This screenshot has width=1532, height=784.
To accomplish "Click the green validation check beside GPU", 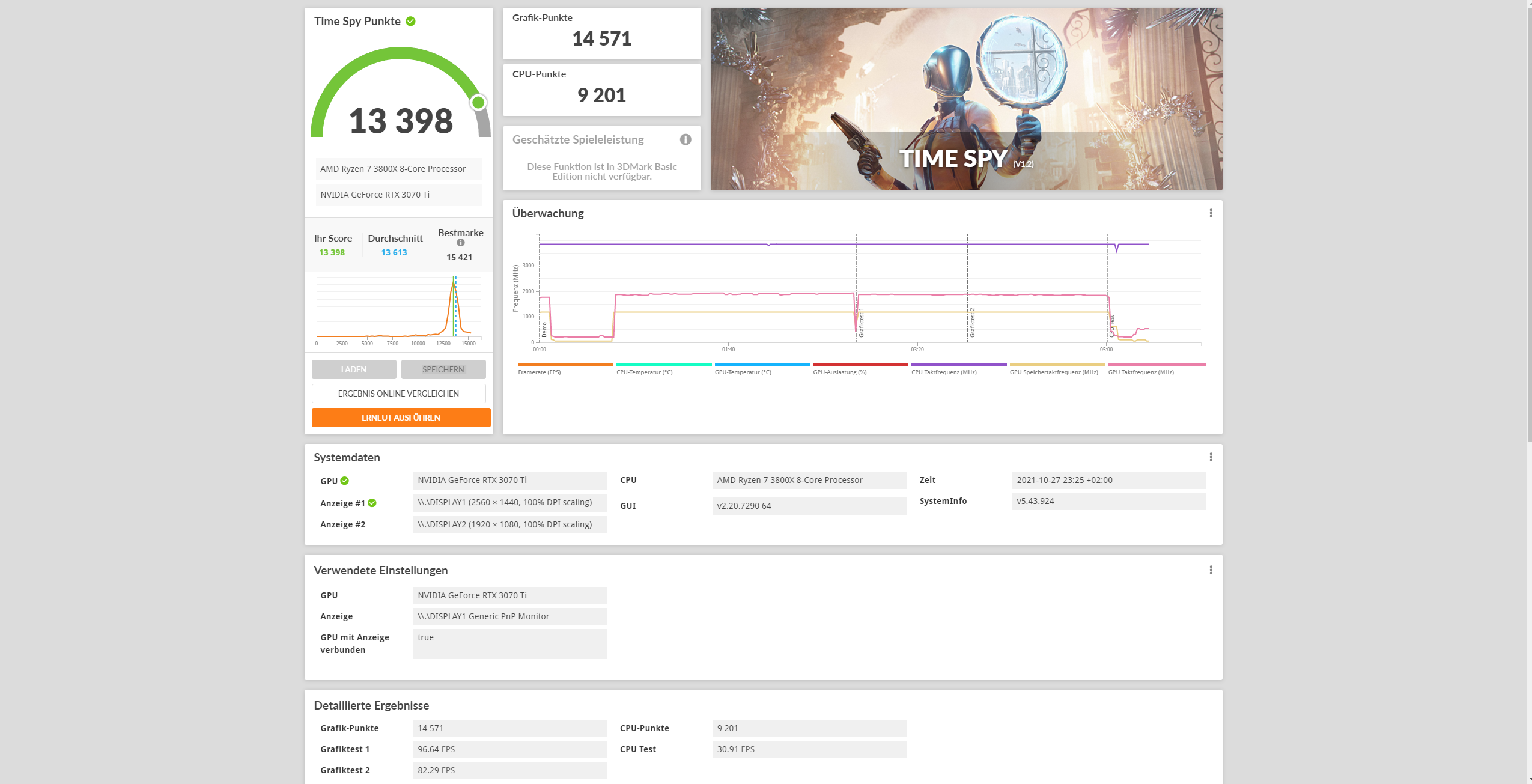I will click(x=345, y=481).
